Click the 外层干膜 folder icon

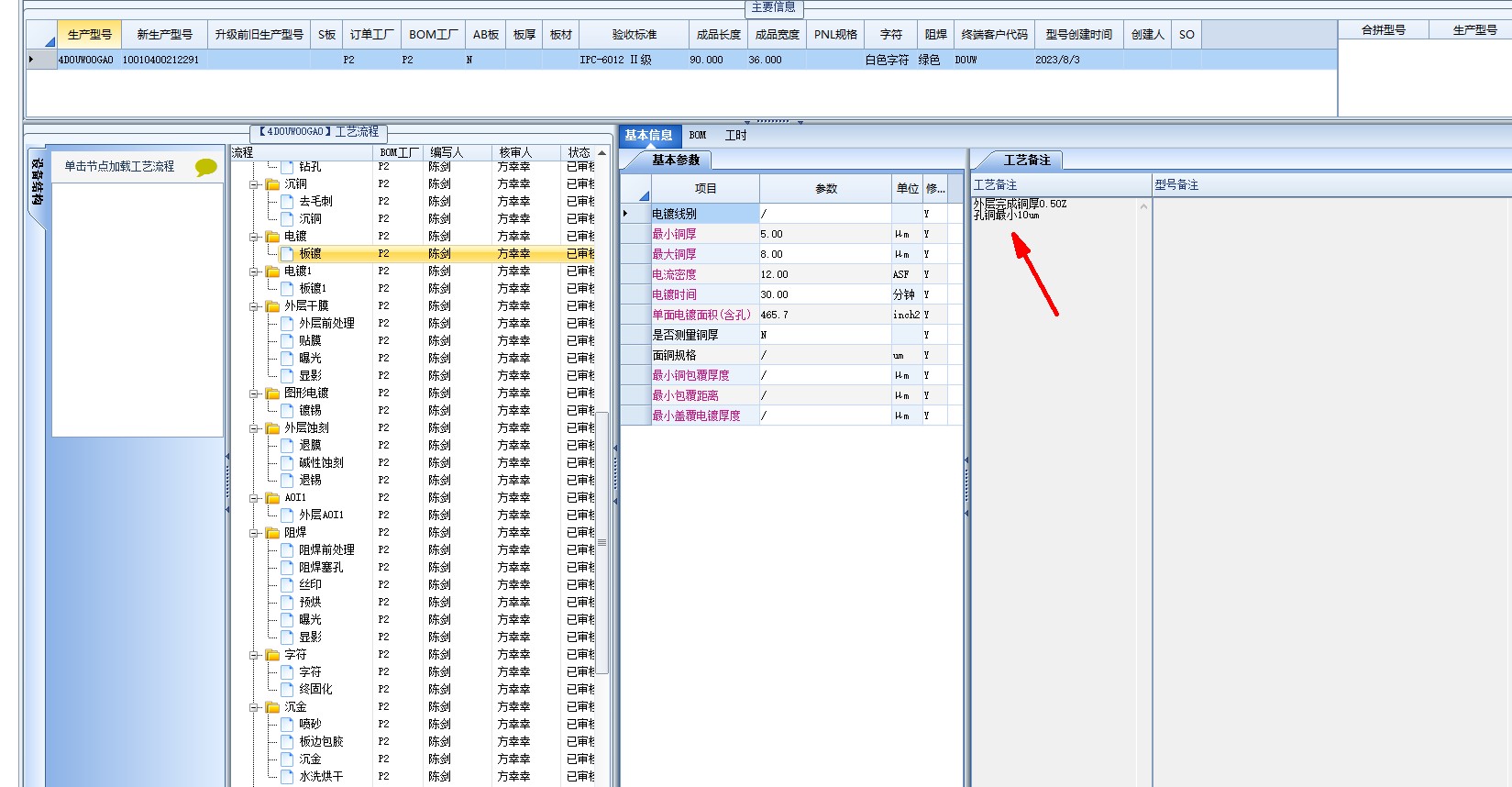(272, 306)
